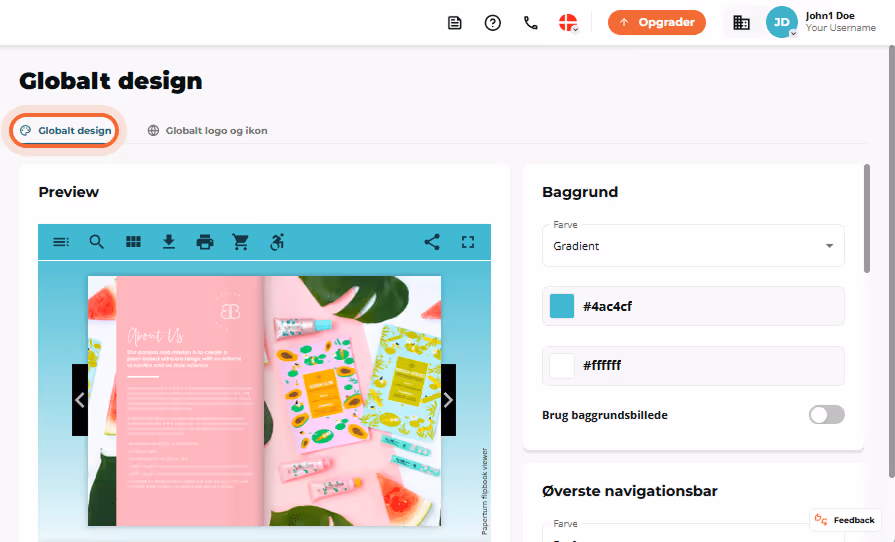Edit the #ffffff hex color field
The width and height of the screenshot is (895, 542).
pos(693,366)
